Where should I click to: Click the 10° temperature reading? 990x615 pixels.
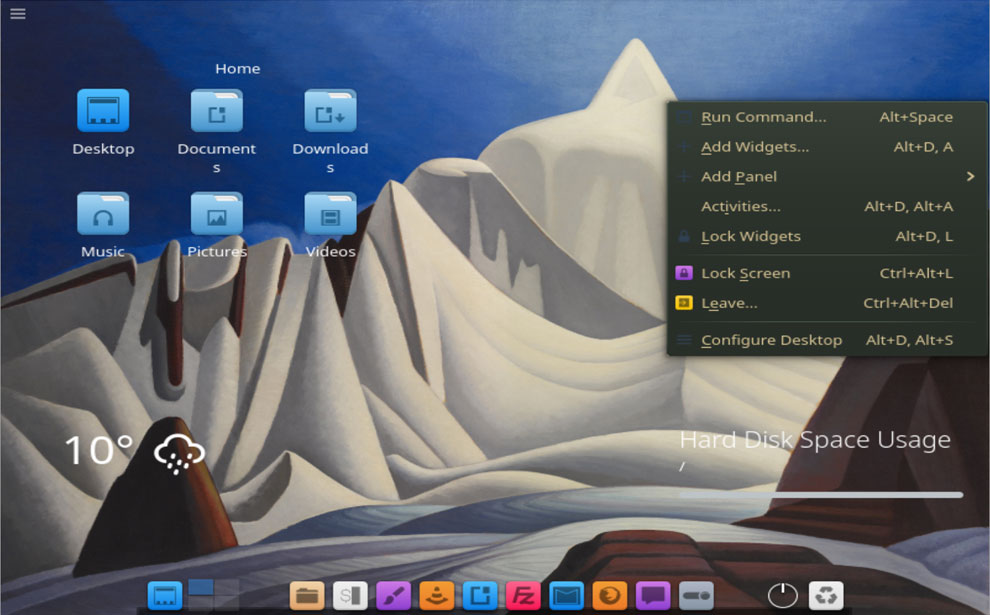click(99, 450)
